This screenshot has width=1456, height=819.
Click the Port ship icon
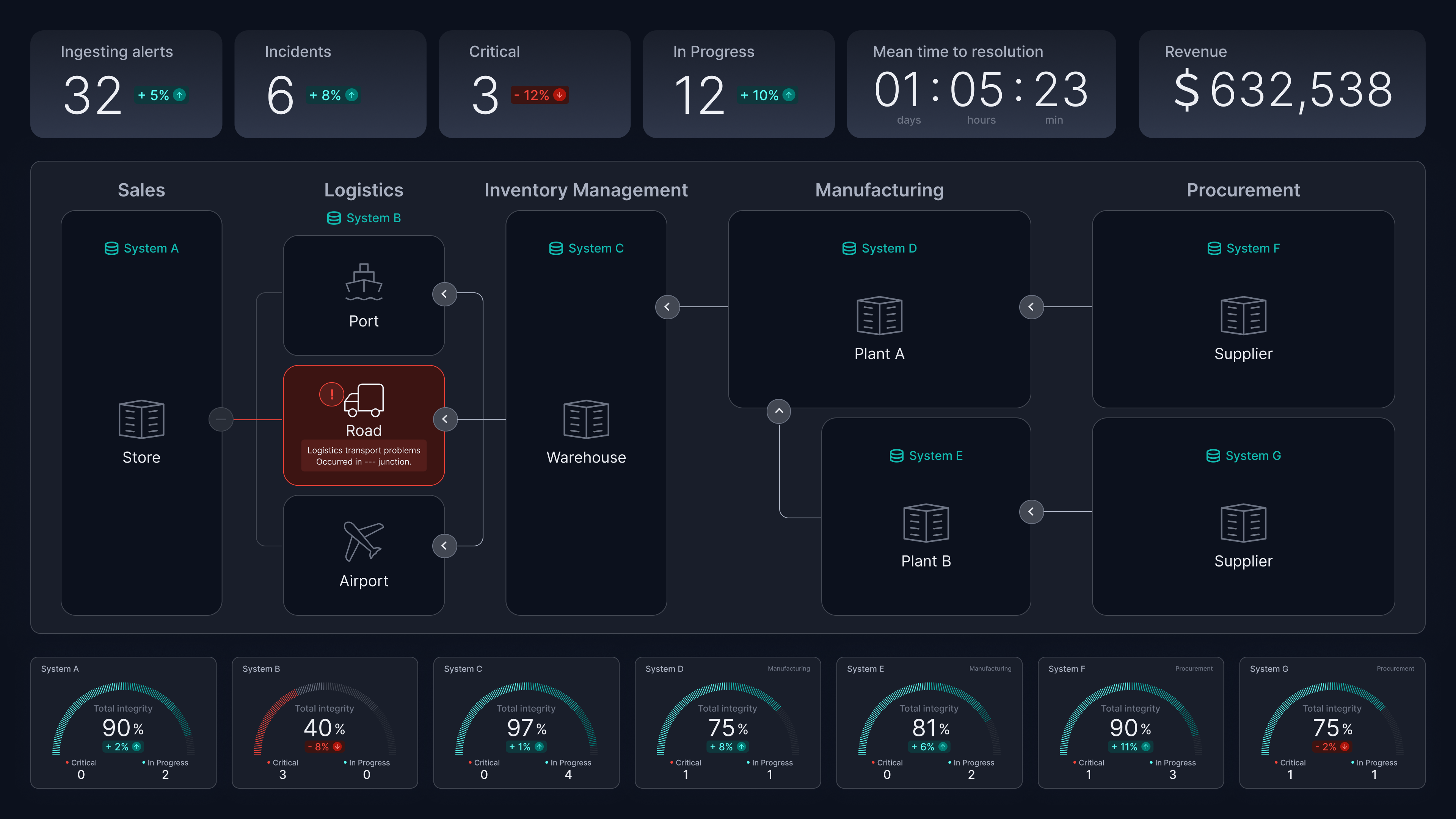[364, 282]
